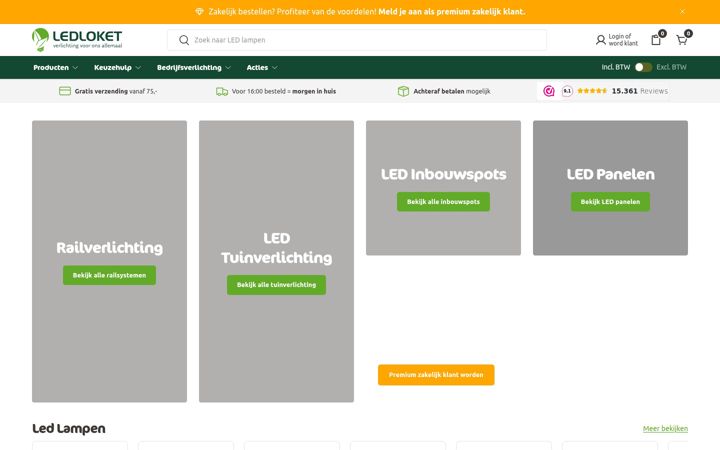Click the credit card icon for free shipping
The height and width of the screenshot is (450, 720).
[x=65, y=91]
